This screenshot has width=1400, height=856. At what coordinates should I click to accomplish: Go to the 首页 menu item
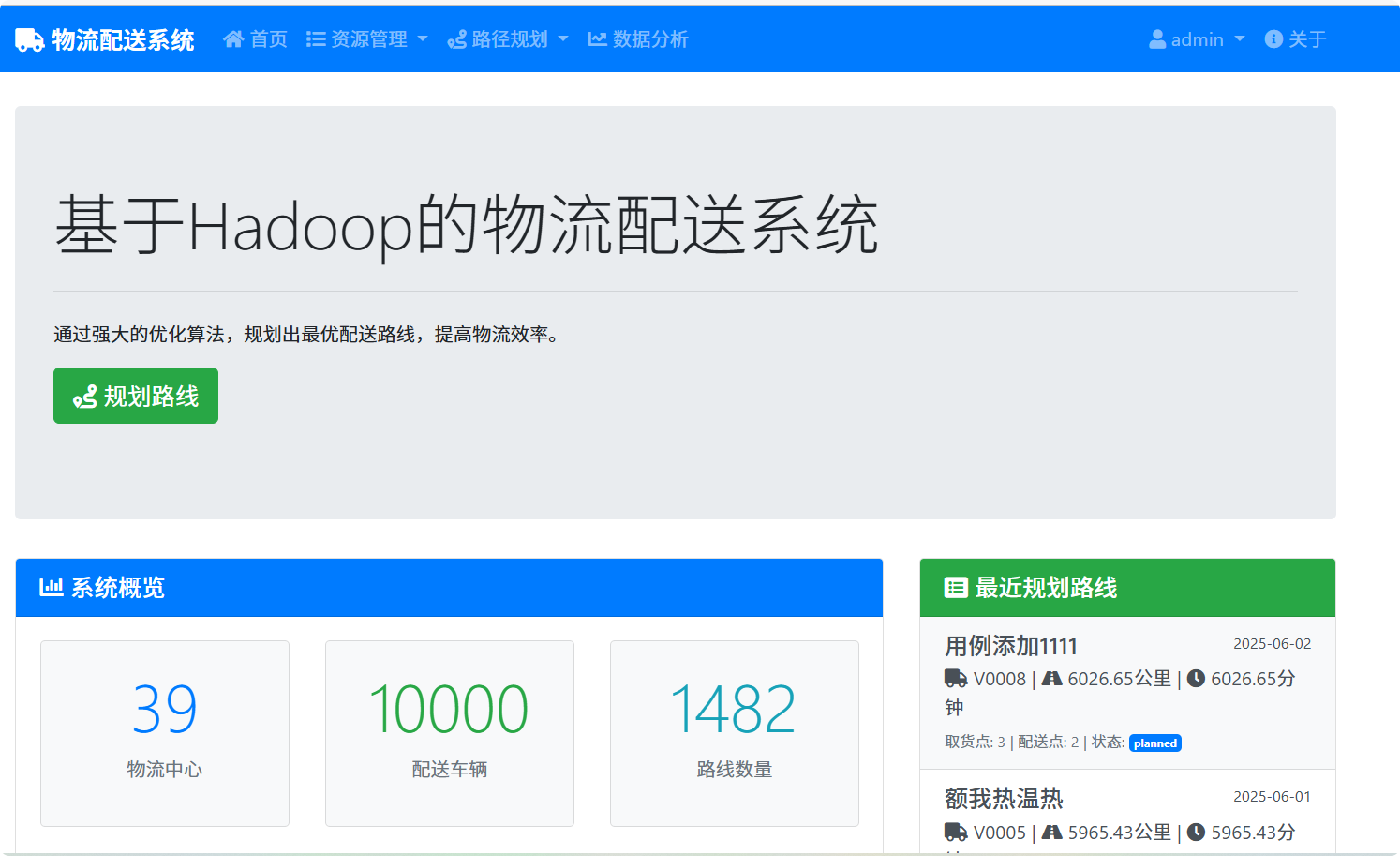[x=255, y=38]
